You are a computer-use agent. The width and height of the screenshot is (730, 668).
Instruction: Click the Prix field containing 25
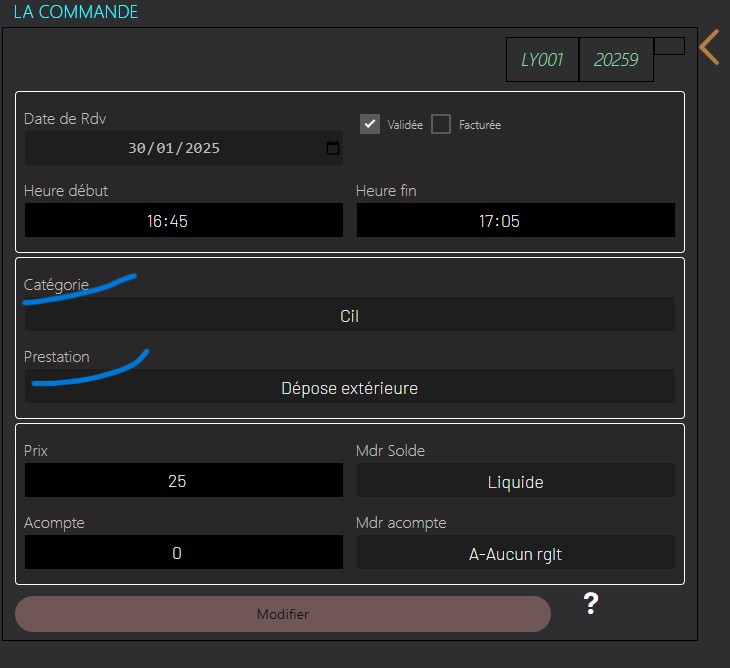pyautogui.click(x=183, y=481)
